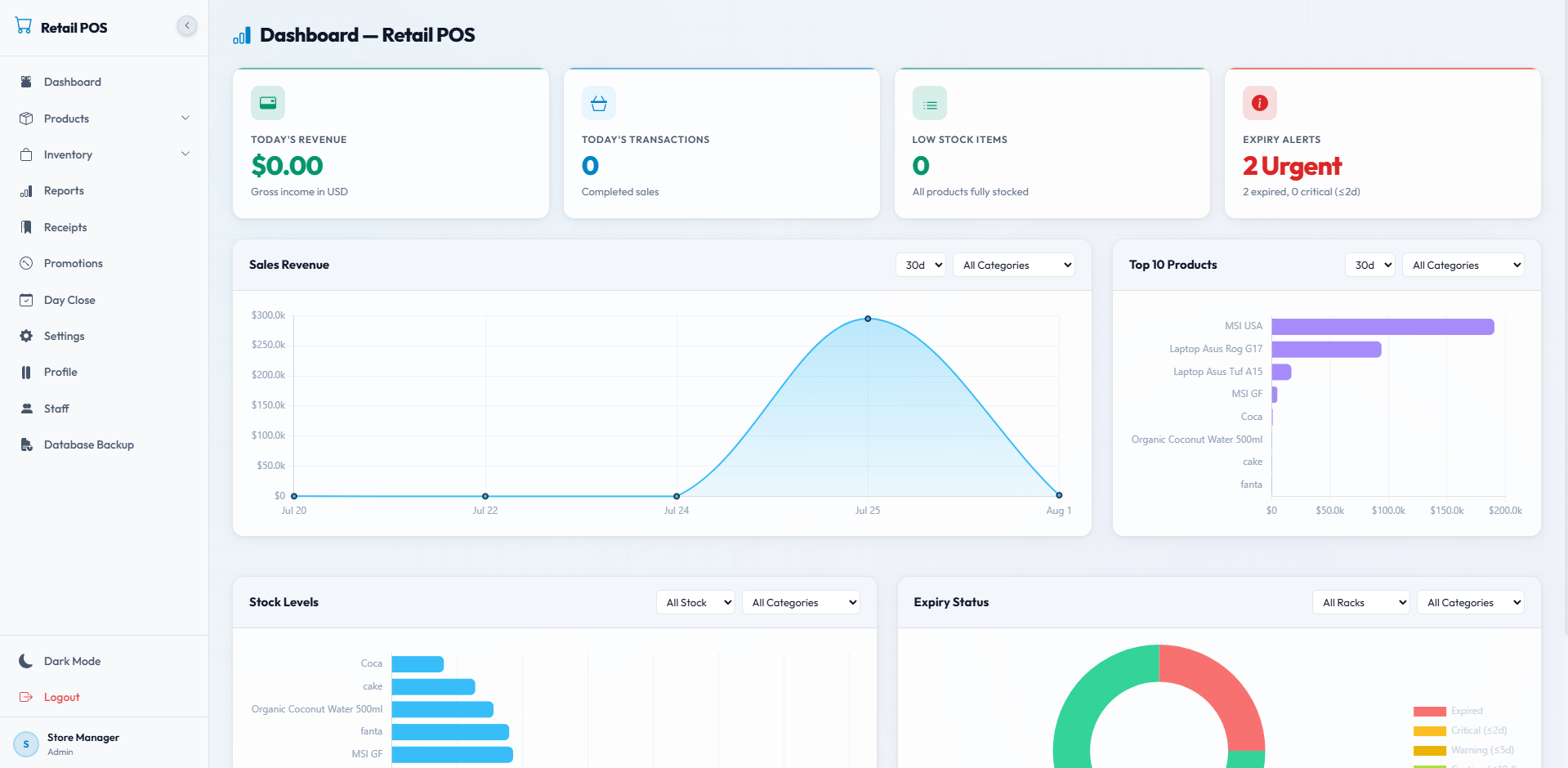
Task: Click the Warning (≤5d) legend swatch
Action: click(x=1430, y=750)
